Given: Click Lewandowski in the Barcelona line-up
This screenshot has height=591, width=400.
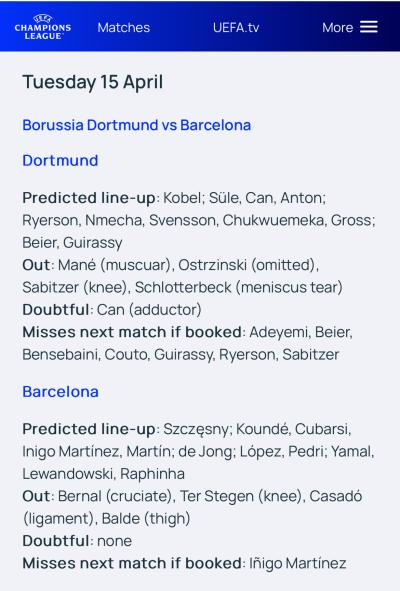Looking at the screenshot, I should (68, 474).
